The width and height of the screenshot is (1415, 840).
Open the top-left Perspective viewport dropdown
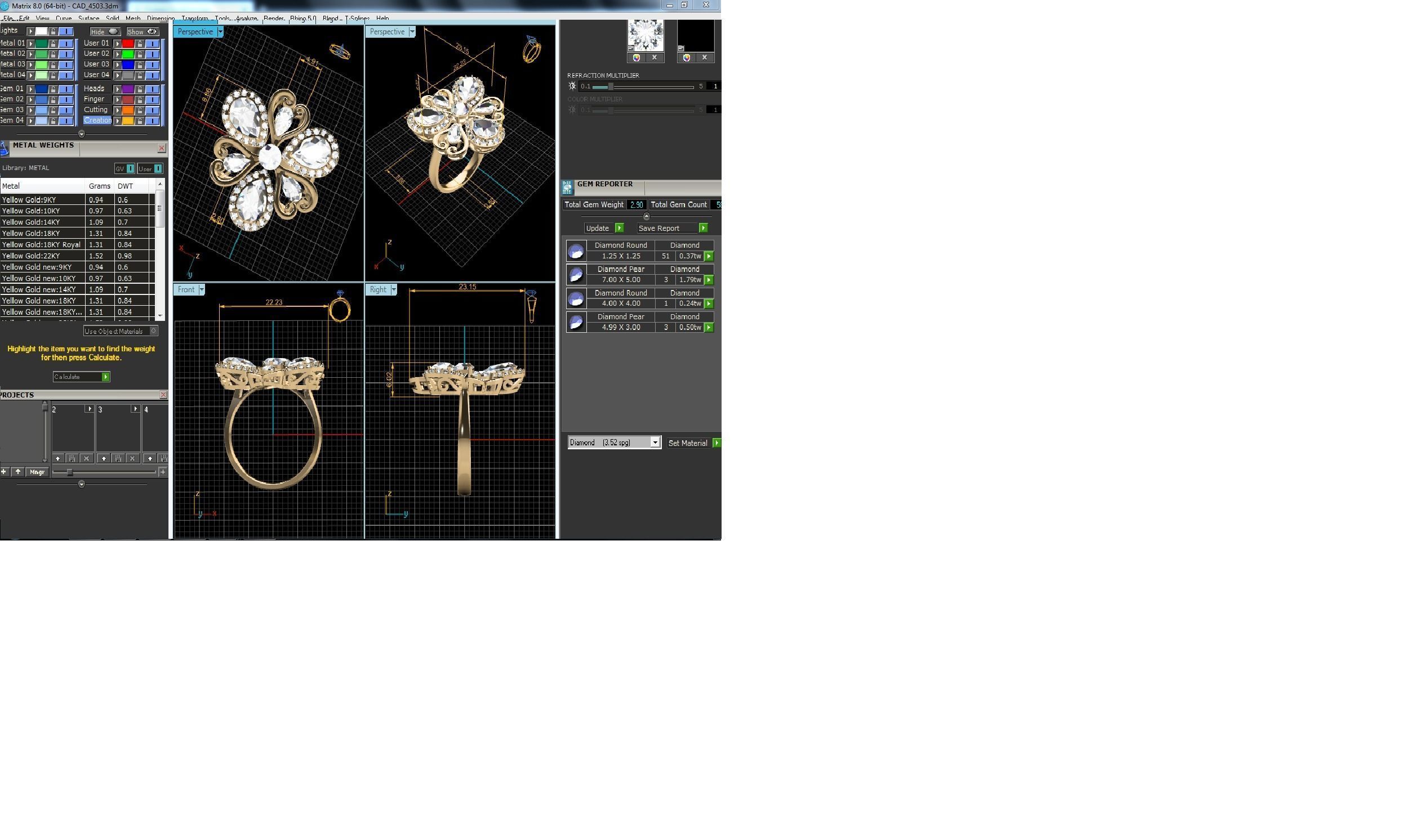[220, 32]
